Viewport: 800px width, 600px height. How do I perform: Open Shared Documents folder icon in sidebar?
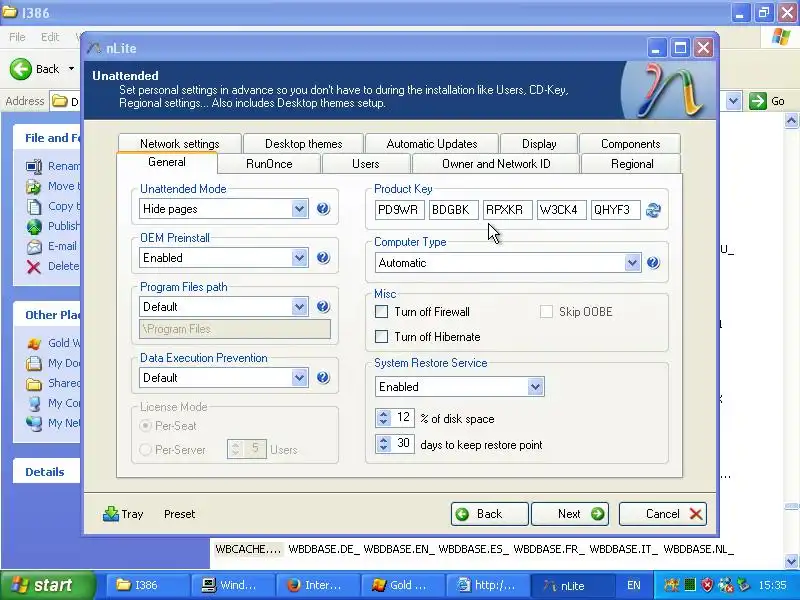(x=34, y=383)
